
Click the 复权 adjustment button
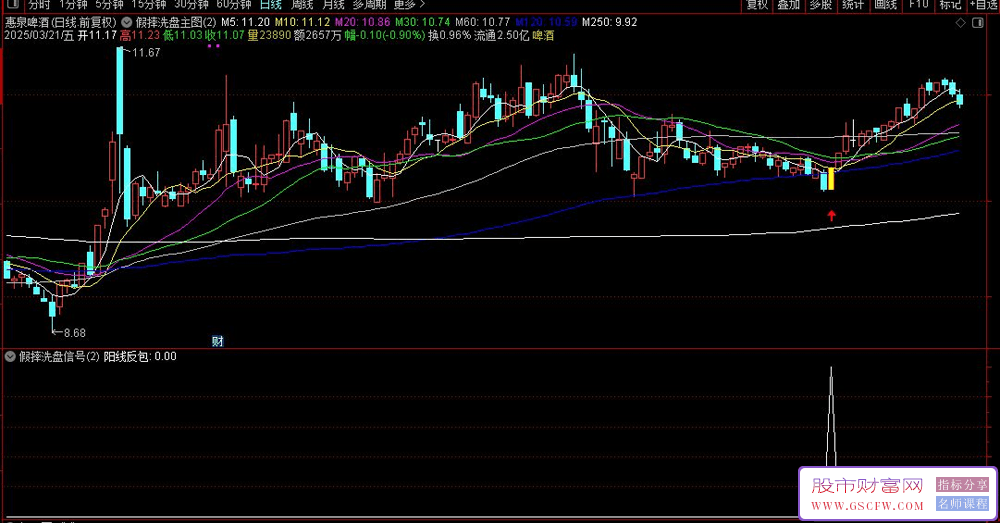[x=757, y=4]
